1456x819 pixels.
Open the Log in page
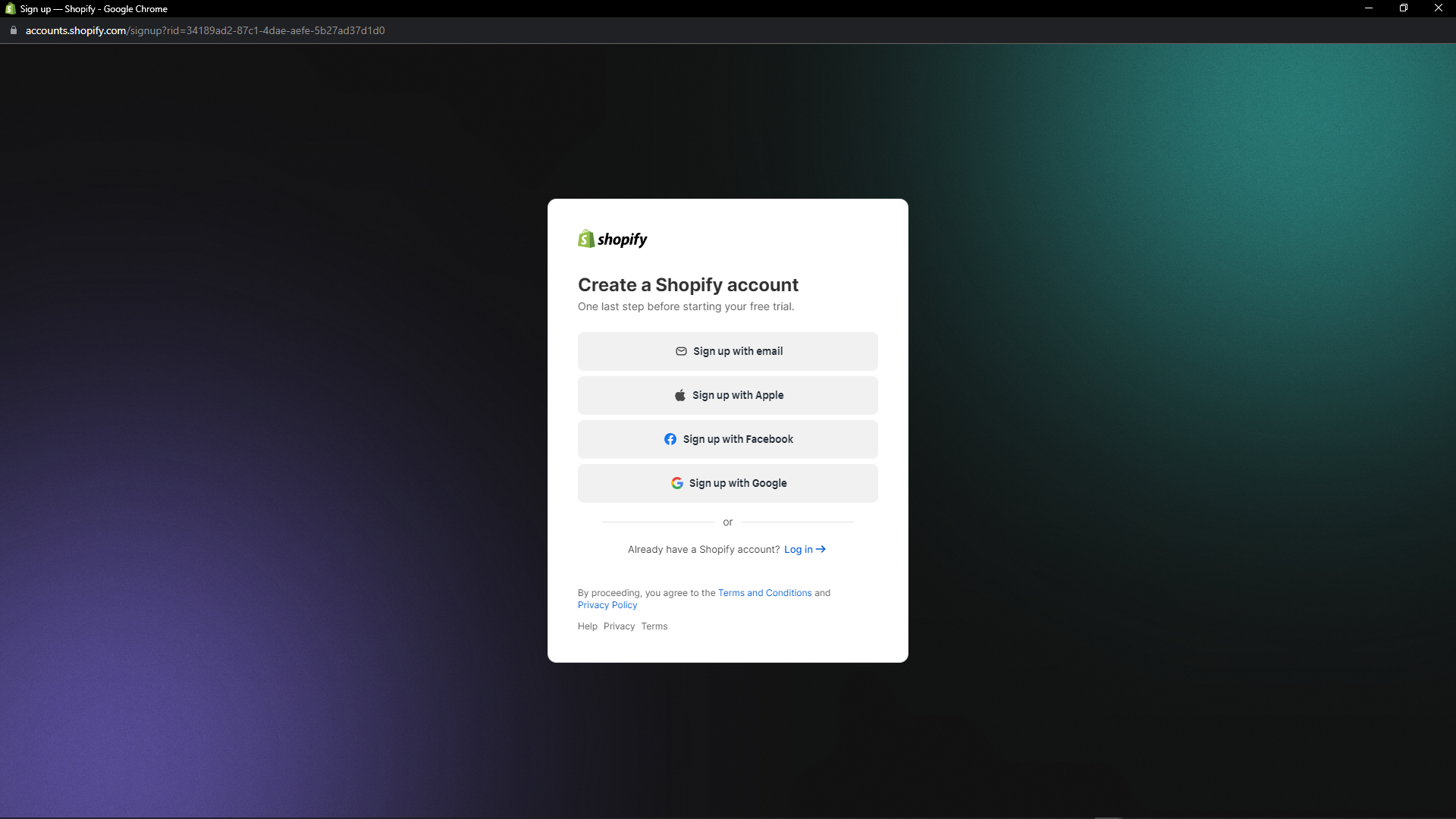coord(798,549)
